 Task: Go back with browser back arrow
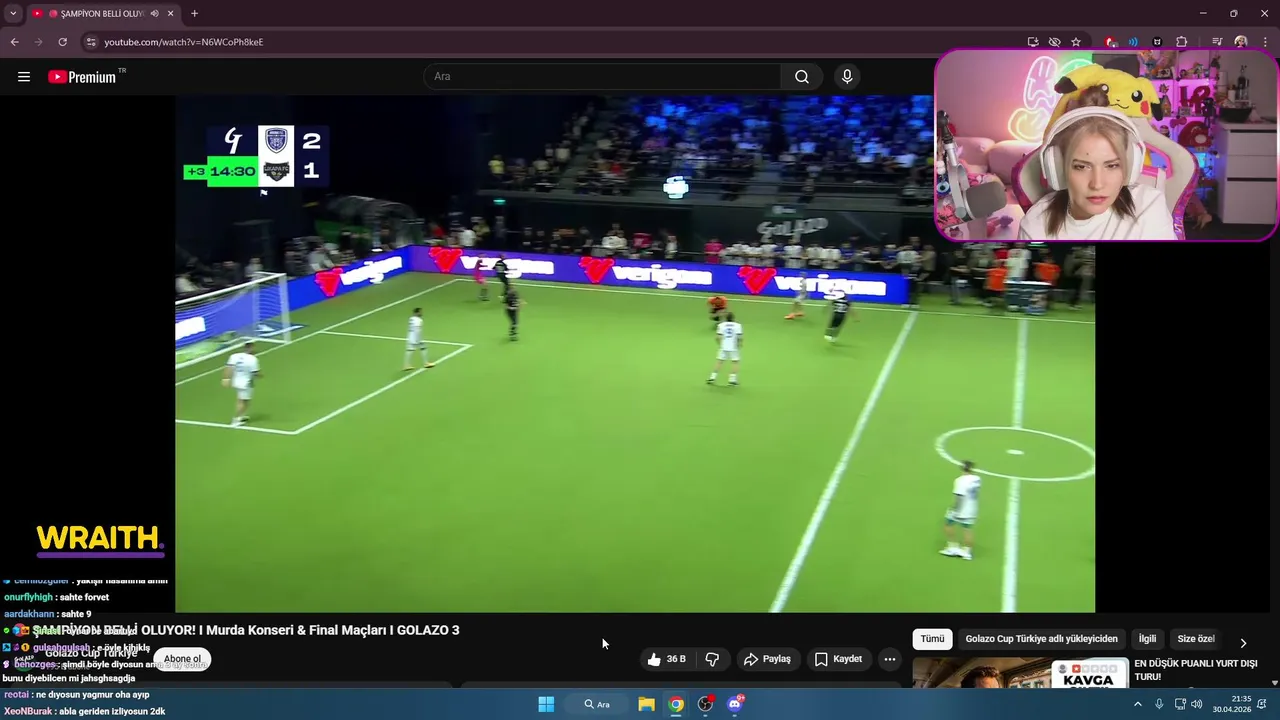[14, 42]
